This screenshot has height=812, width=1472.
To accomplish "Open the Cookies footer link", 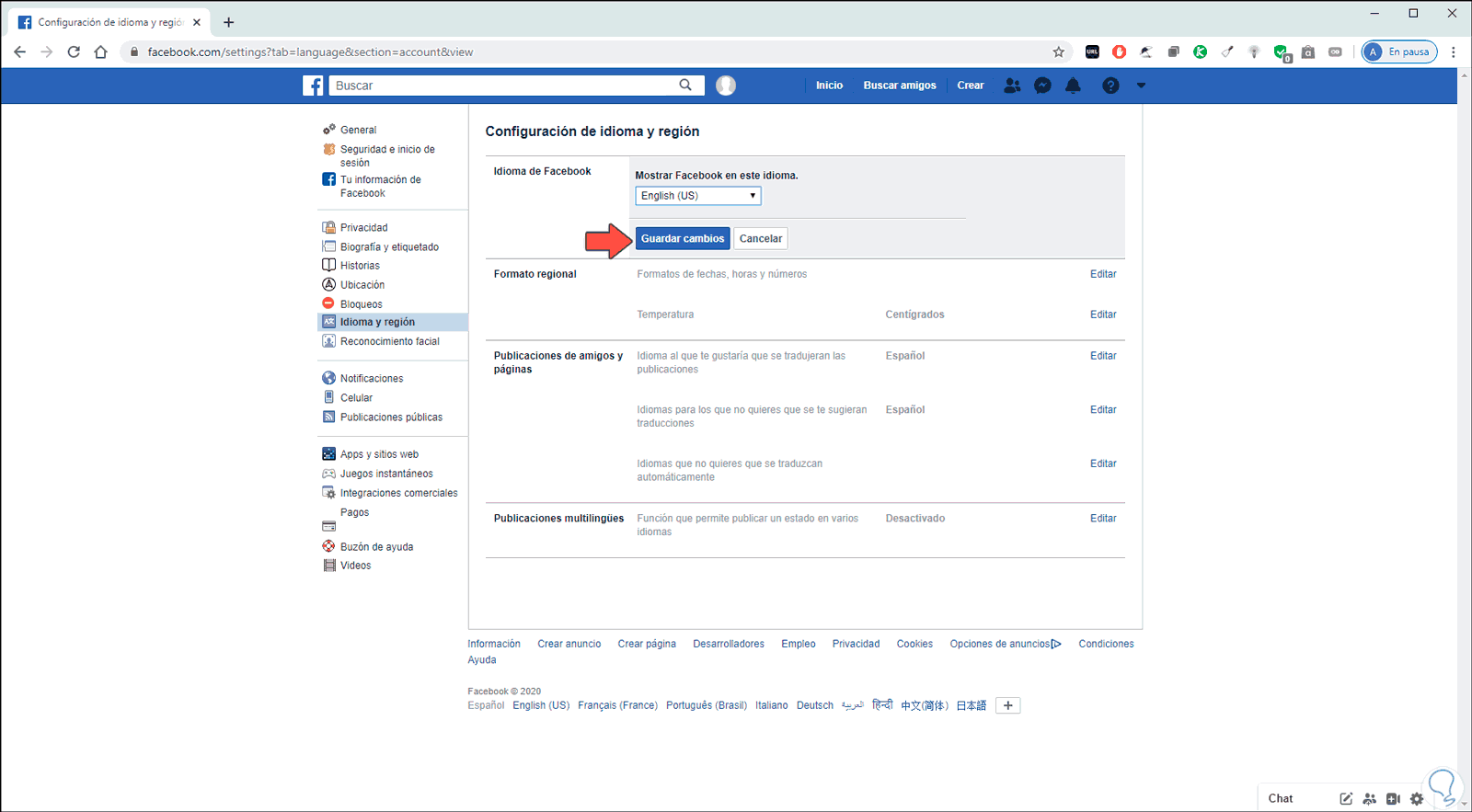I will [x=914, y=644].
